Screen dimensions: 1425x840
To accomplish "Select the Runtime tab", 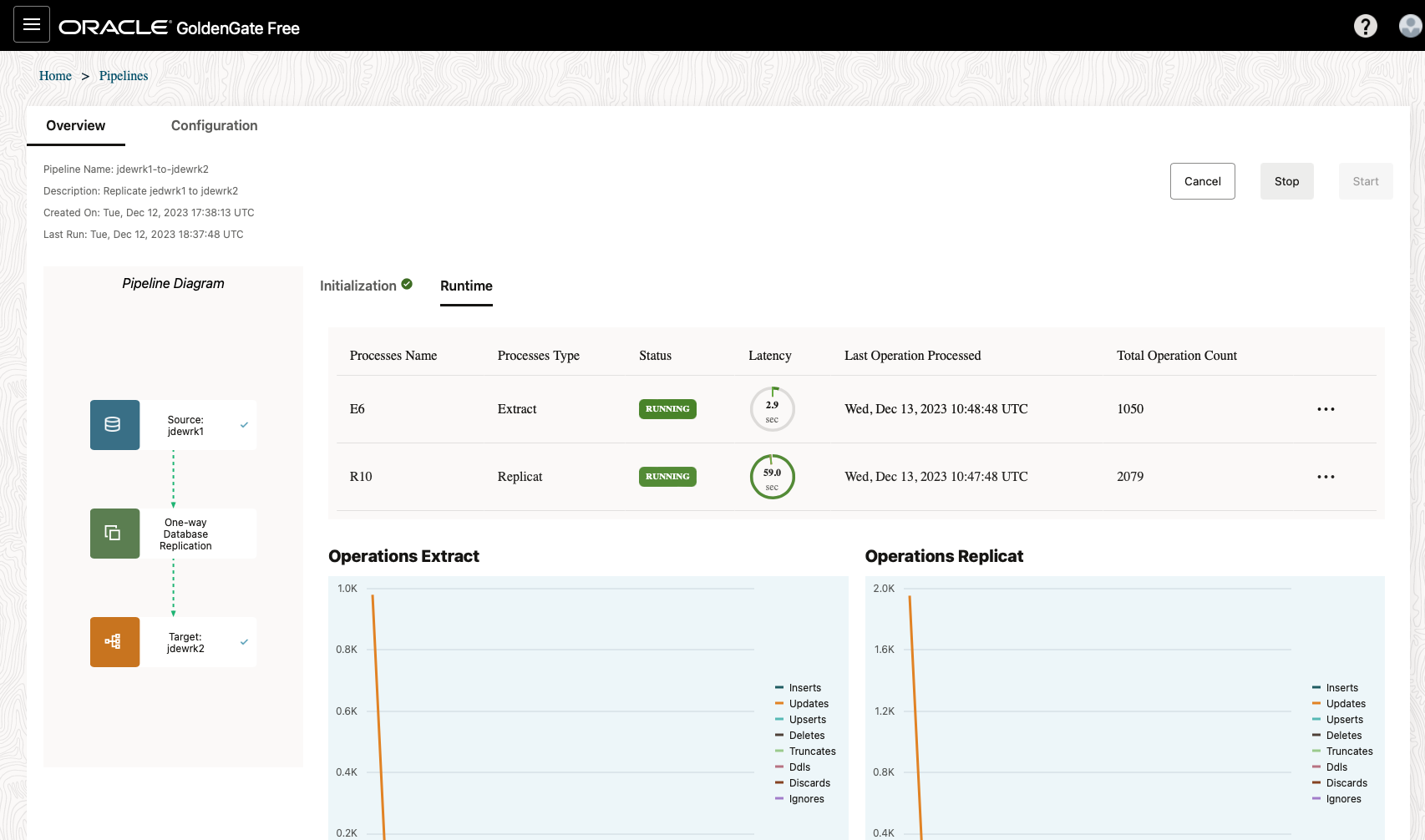I will (466, 286).
